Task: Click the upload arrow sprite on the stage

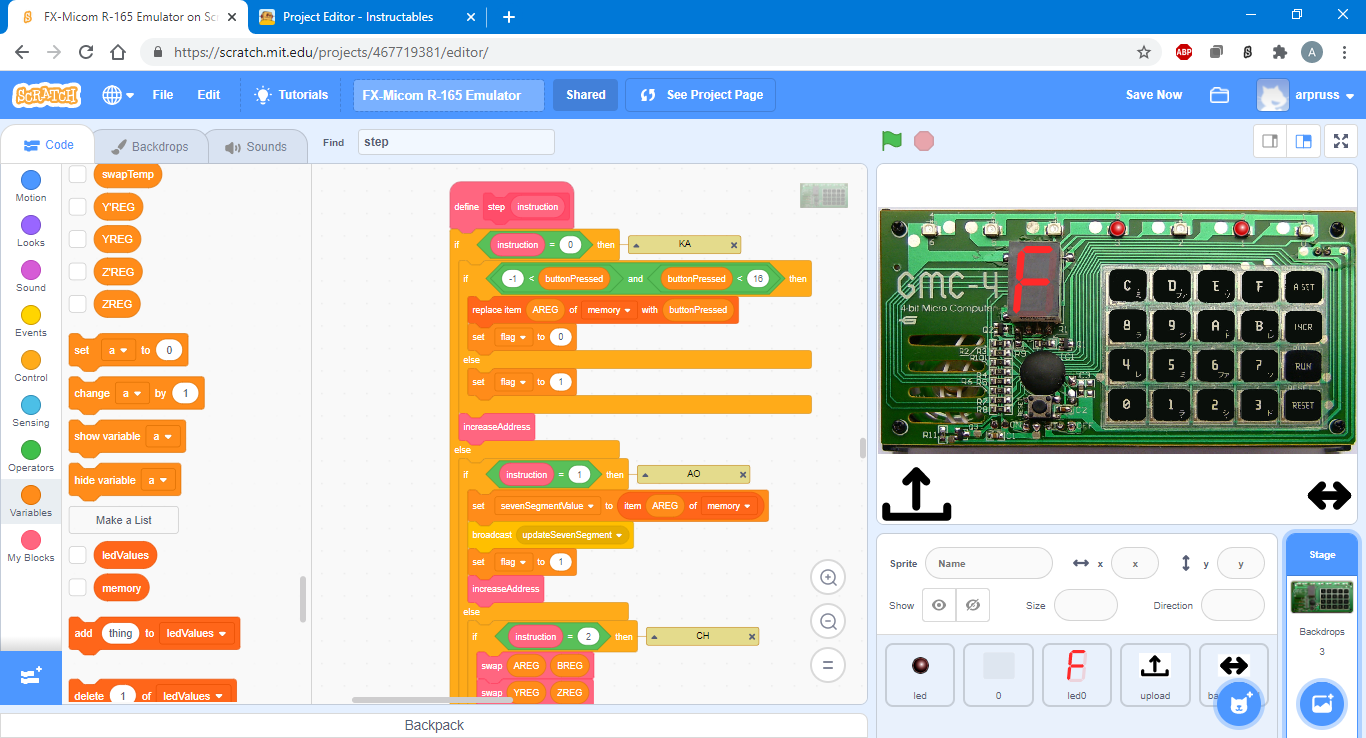Action: 916,495
